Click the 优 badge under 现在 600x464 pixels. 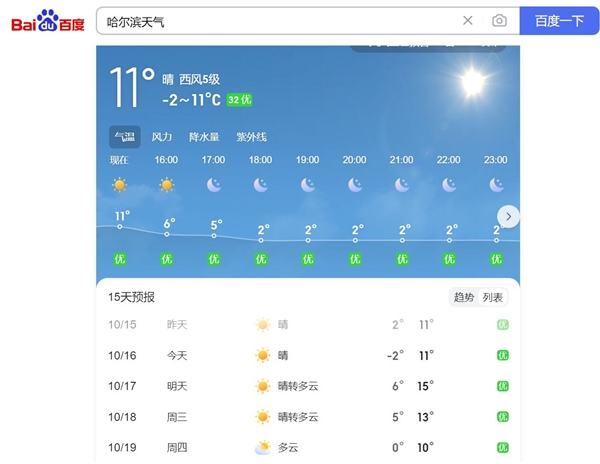(x=119, y=259)
